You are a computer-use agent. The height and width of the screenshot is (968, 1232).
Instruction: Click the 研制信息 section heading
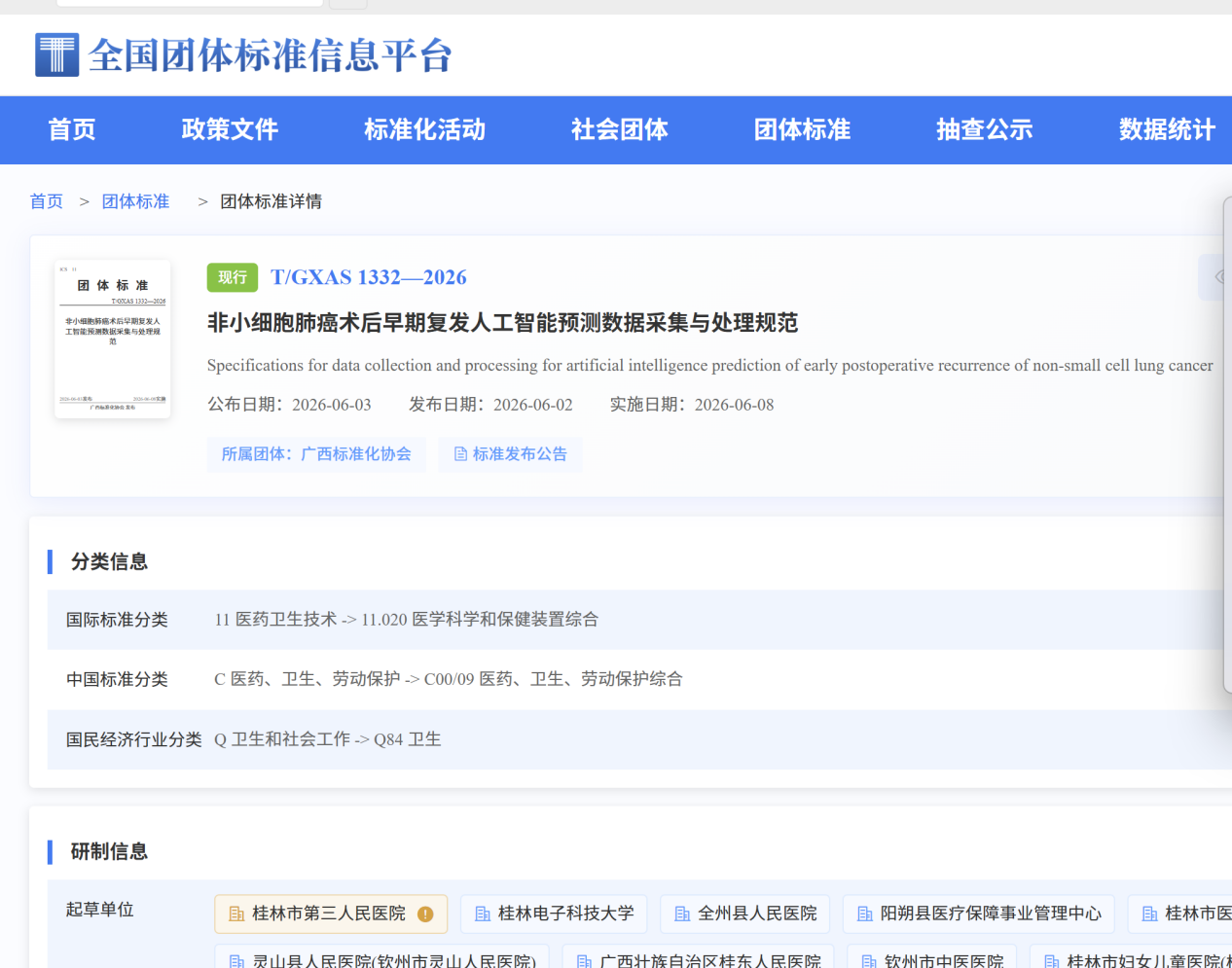(109, 851)
